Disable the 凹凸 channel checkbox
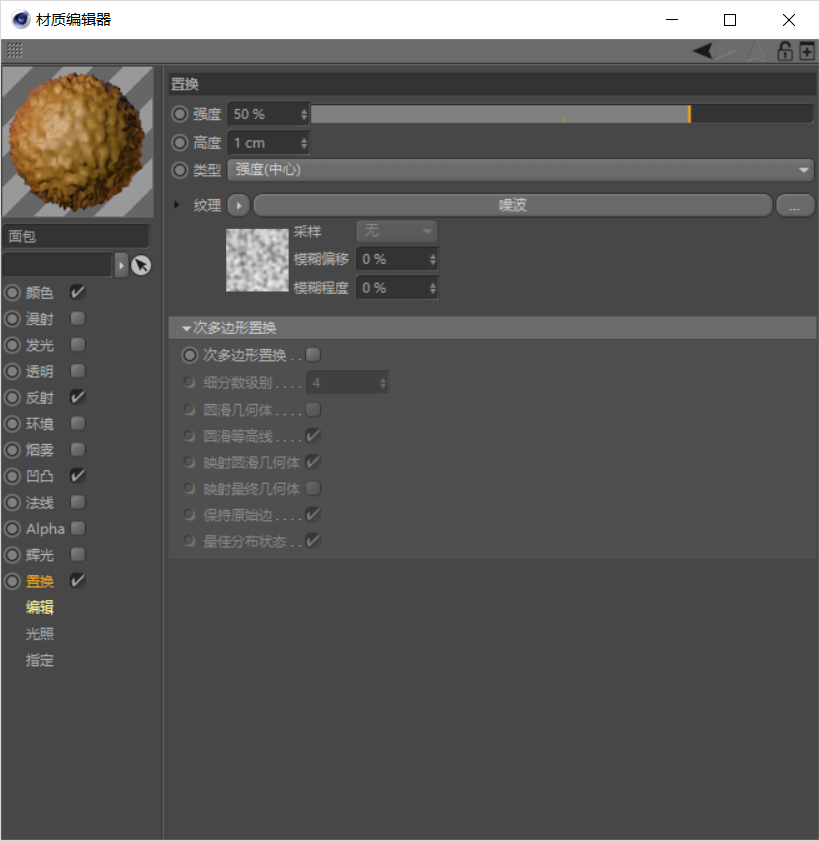Viewport: 820px width, 841px height. tap(78, 476)
